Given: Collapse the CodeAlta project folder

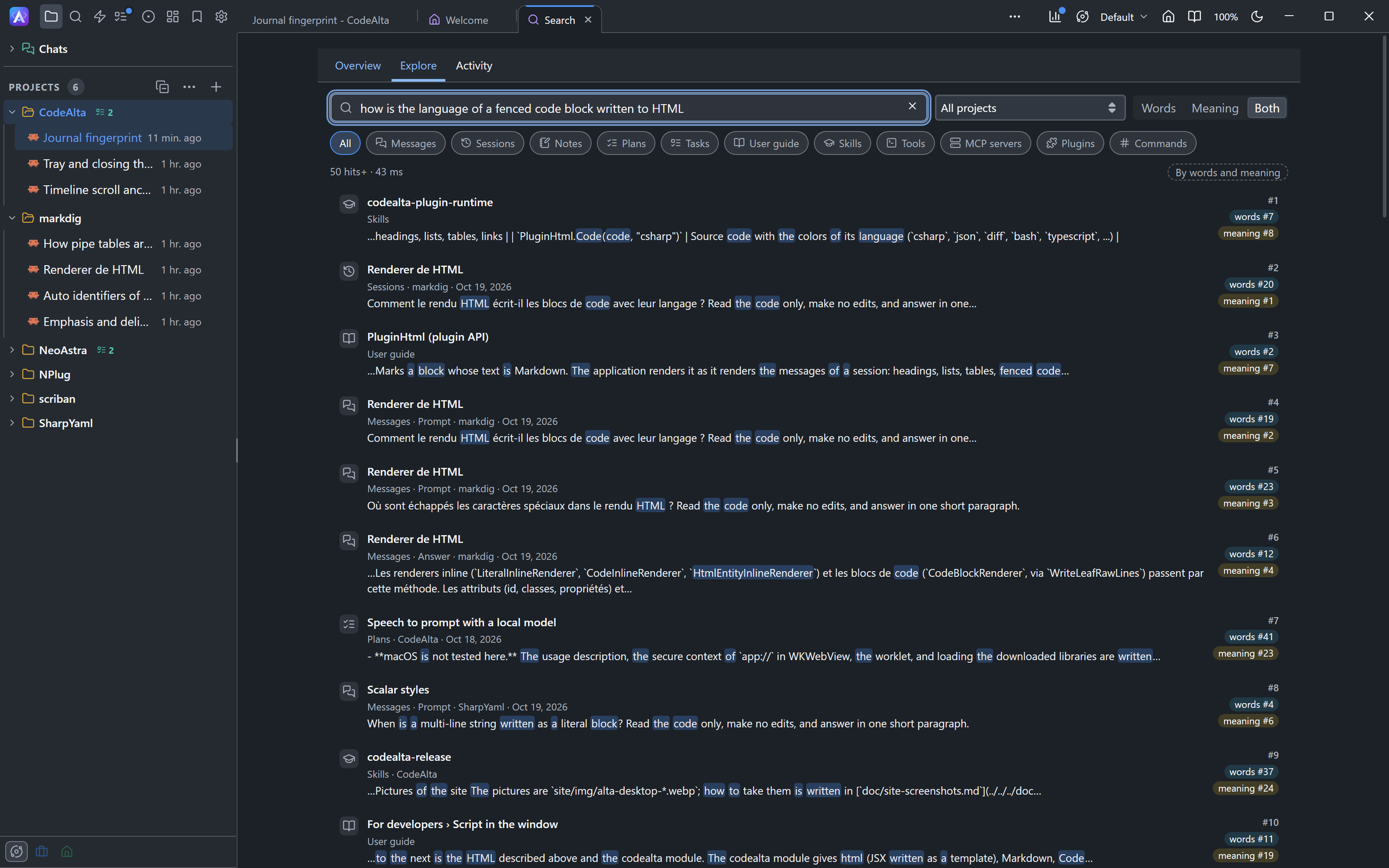Looking at the screenshot, I should 12,112.
